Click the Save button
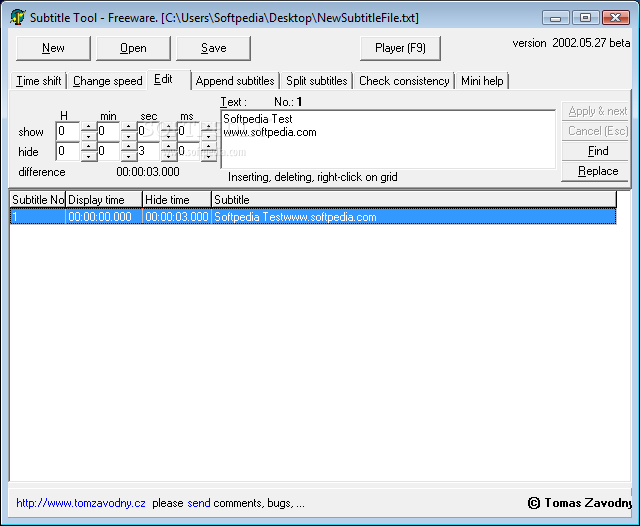Screen dimensions: 640x526 click(x=213, y=48)
